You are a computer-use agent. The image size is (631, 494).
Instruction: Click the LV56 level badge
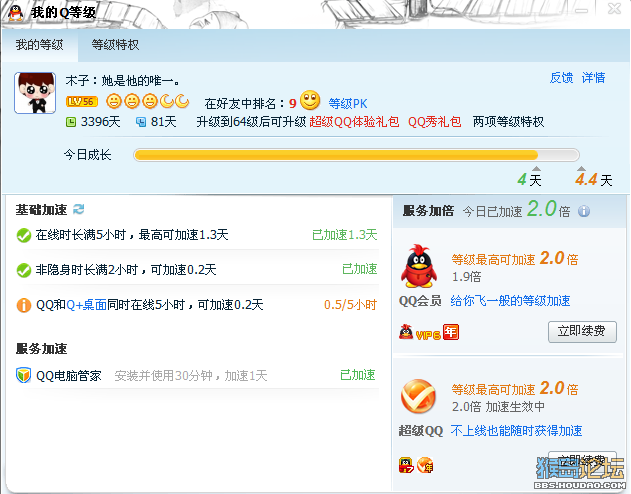pos(82,101)
